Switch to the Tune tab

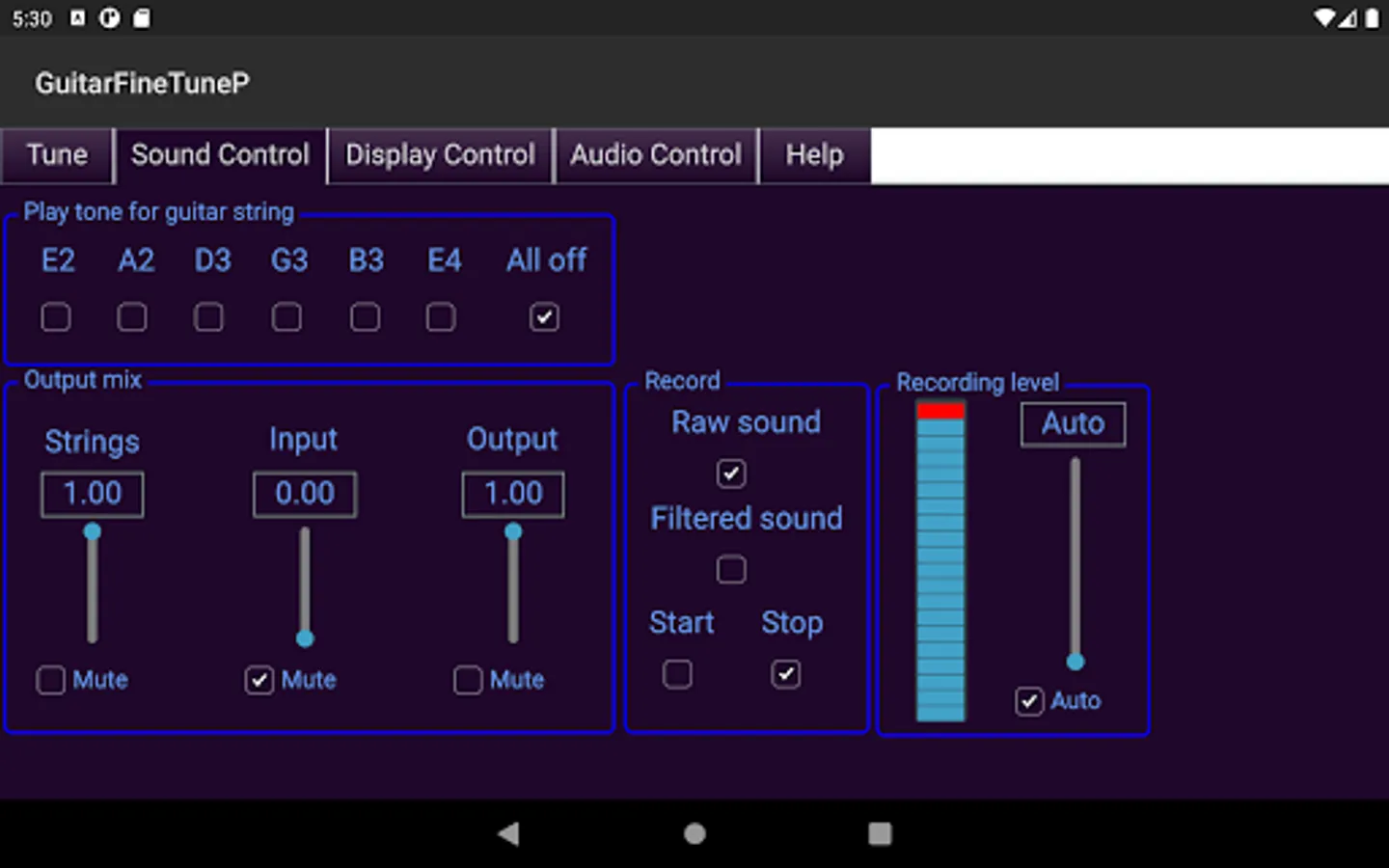(57, 155)
